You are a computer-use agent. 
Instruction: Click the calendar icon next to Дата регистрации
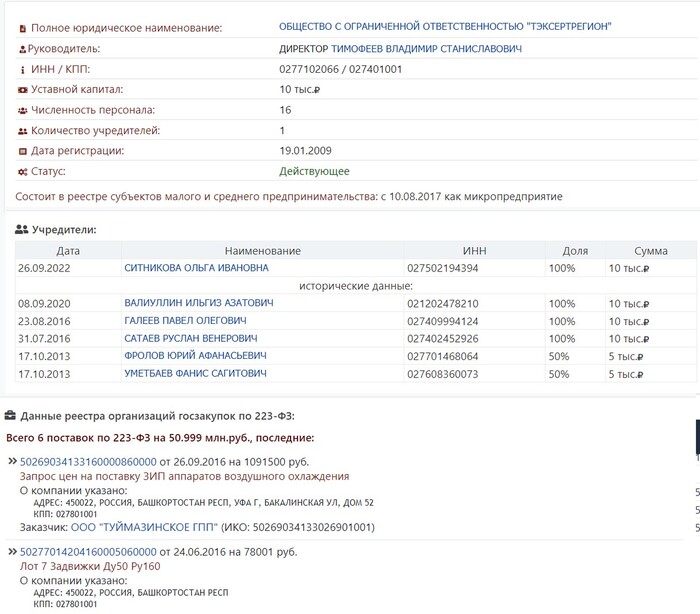(x=23, y=151)
